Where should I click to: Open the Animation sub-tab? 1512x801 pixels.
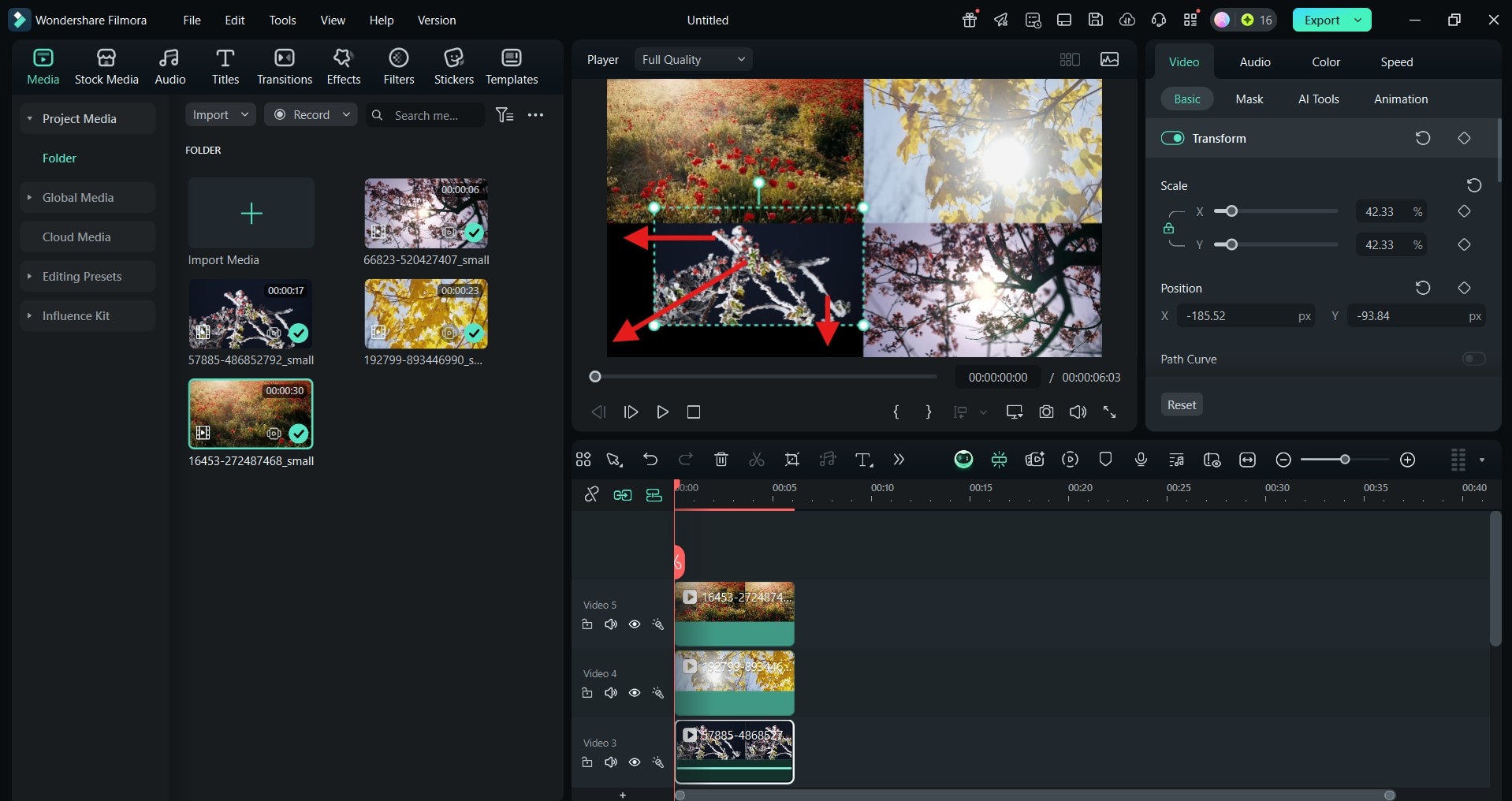pos(1401,99)
